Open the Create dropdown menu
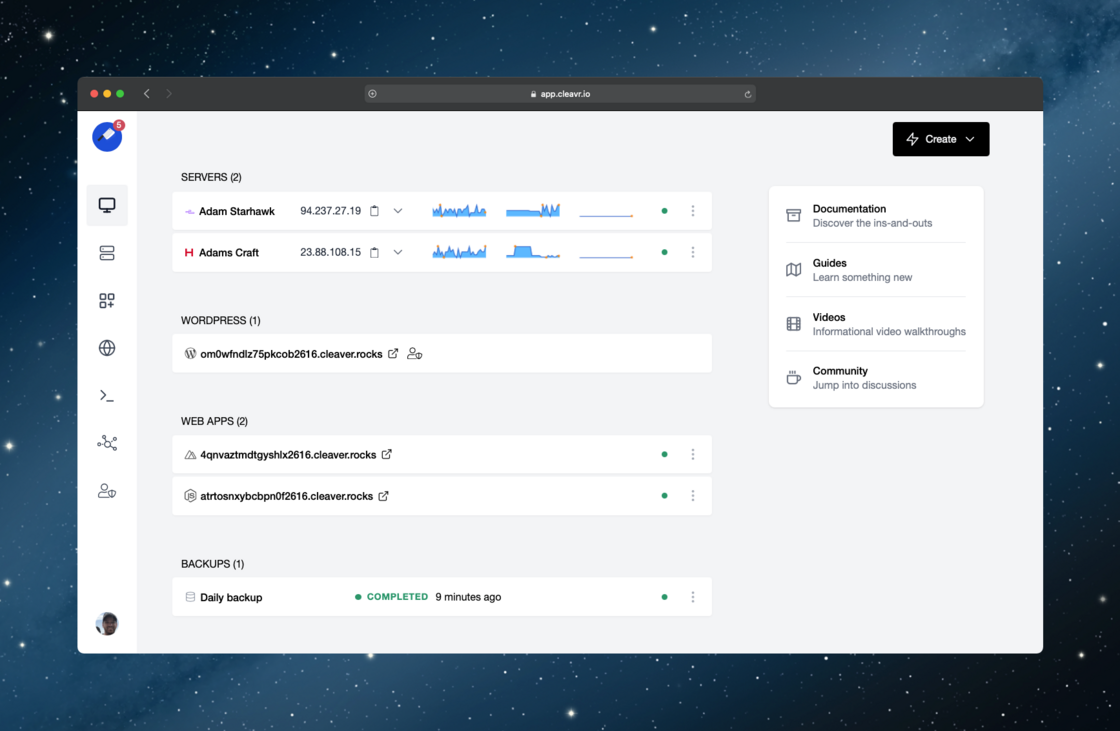Image resolution: width=1120 pixels, height=731 pixels. point(940,139)
